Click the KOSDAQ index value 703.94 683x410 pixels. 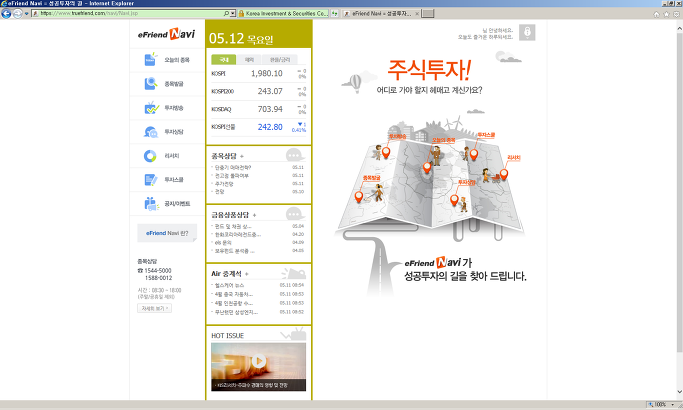point(270,109)
